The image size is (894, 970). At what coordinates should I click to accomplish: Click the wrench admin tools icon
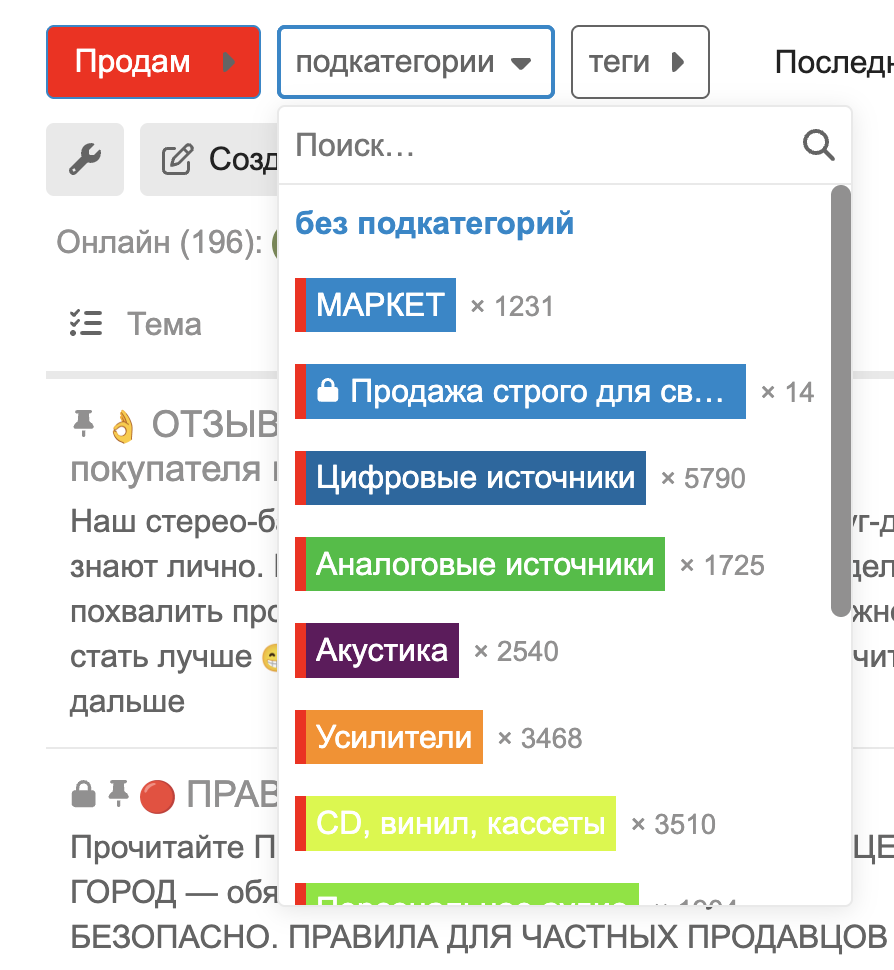pos(85,160)
